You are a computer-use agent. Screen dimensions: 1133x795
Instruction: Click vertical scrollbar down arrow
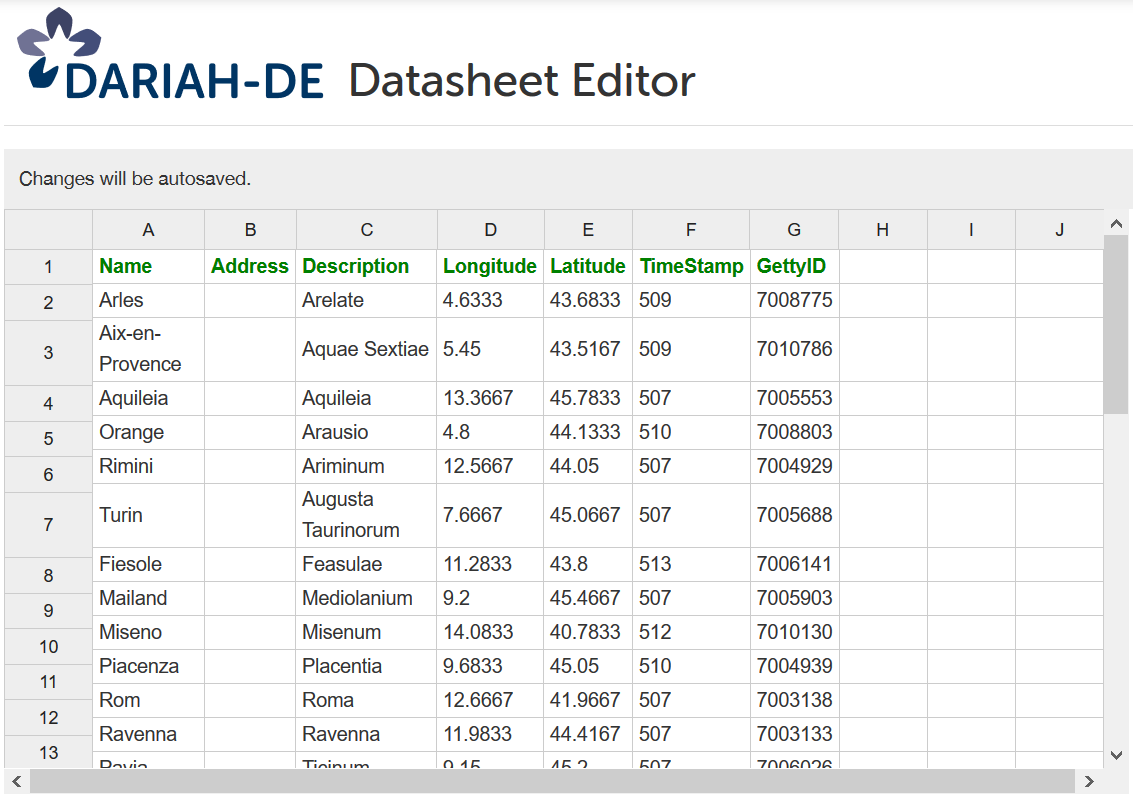1116,755
